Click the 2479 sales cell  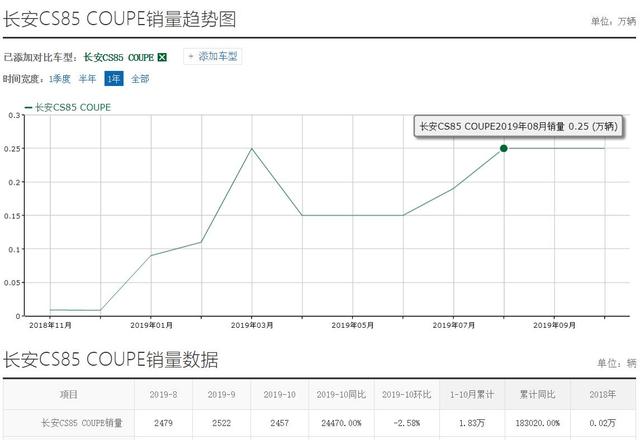[163, 423]
